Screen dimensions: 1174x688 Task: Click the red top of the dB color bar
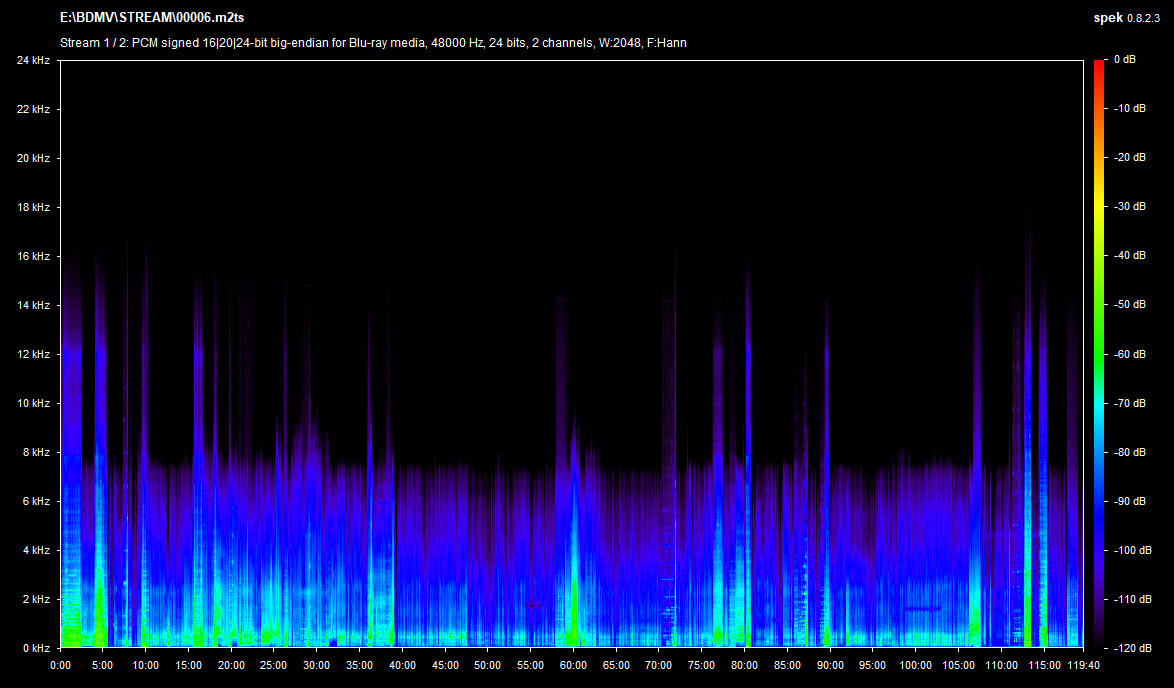point(1099,66)
